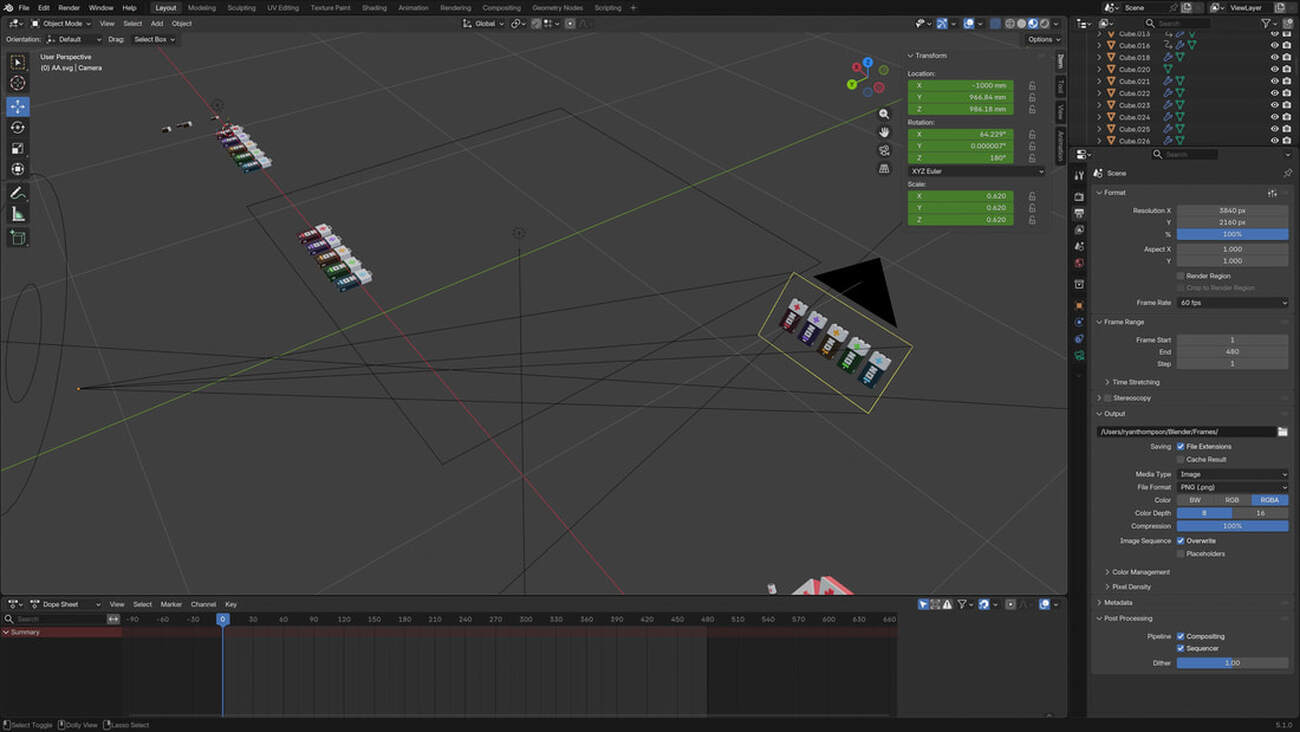Click the Options button in viewport header
Image resolution: width=1300 pixels, height=732 pixels.
tap(1042, 39)
